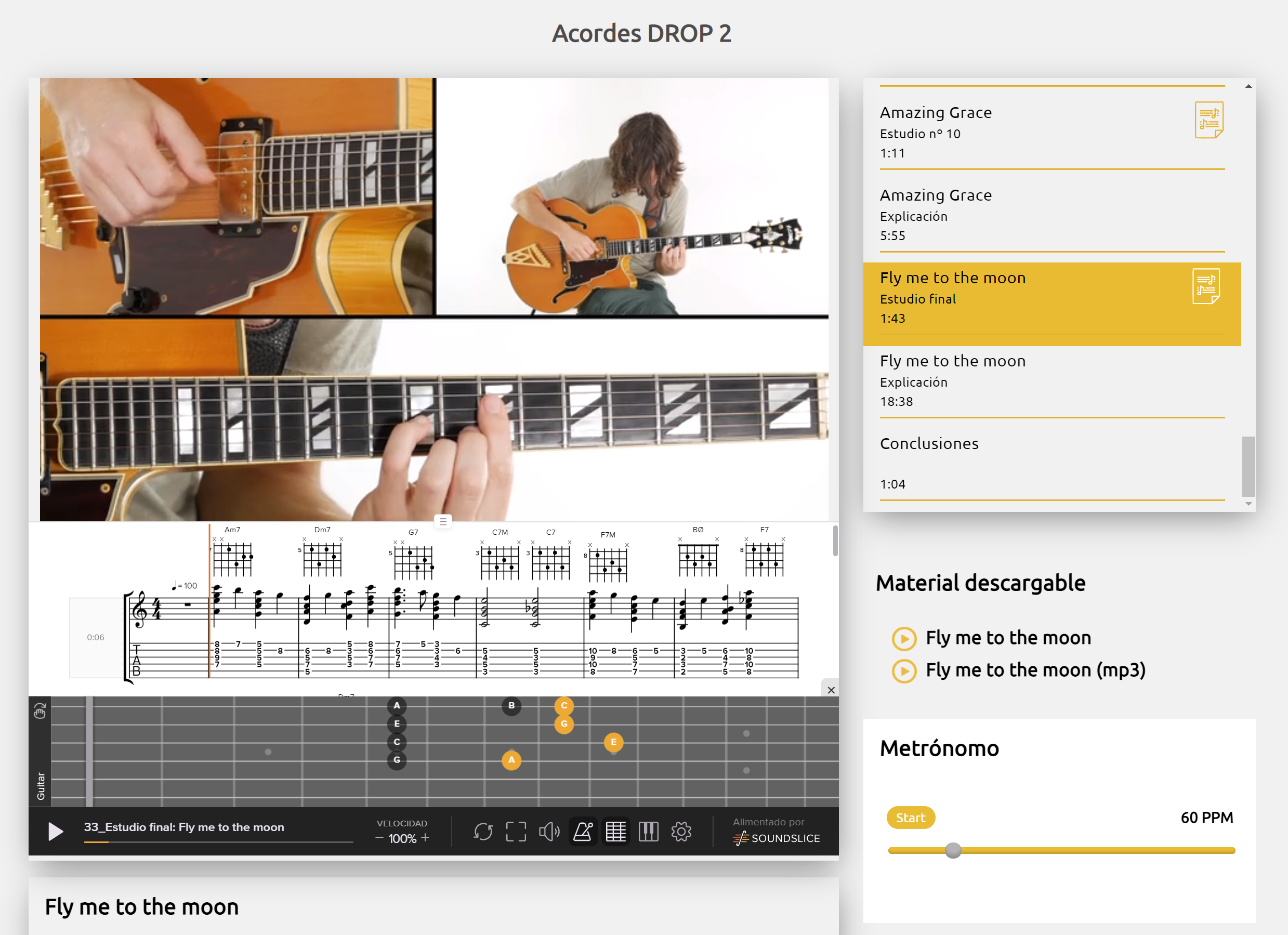This screenshot has height=935, width=1288.
Task: Open player settings gear
Action: [x=681, y=832]
